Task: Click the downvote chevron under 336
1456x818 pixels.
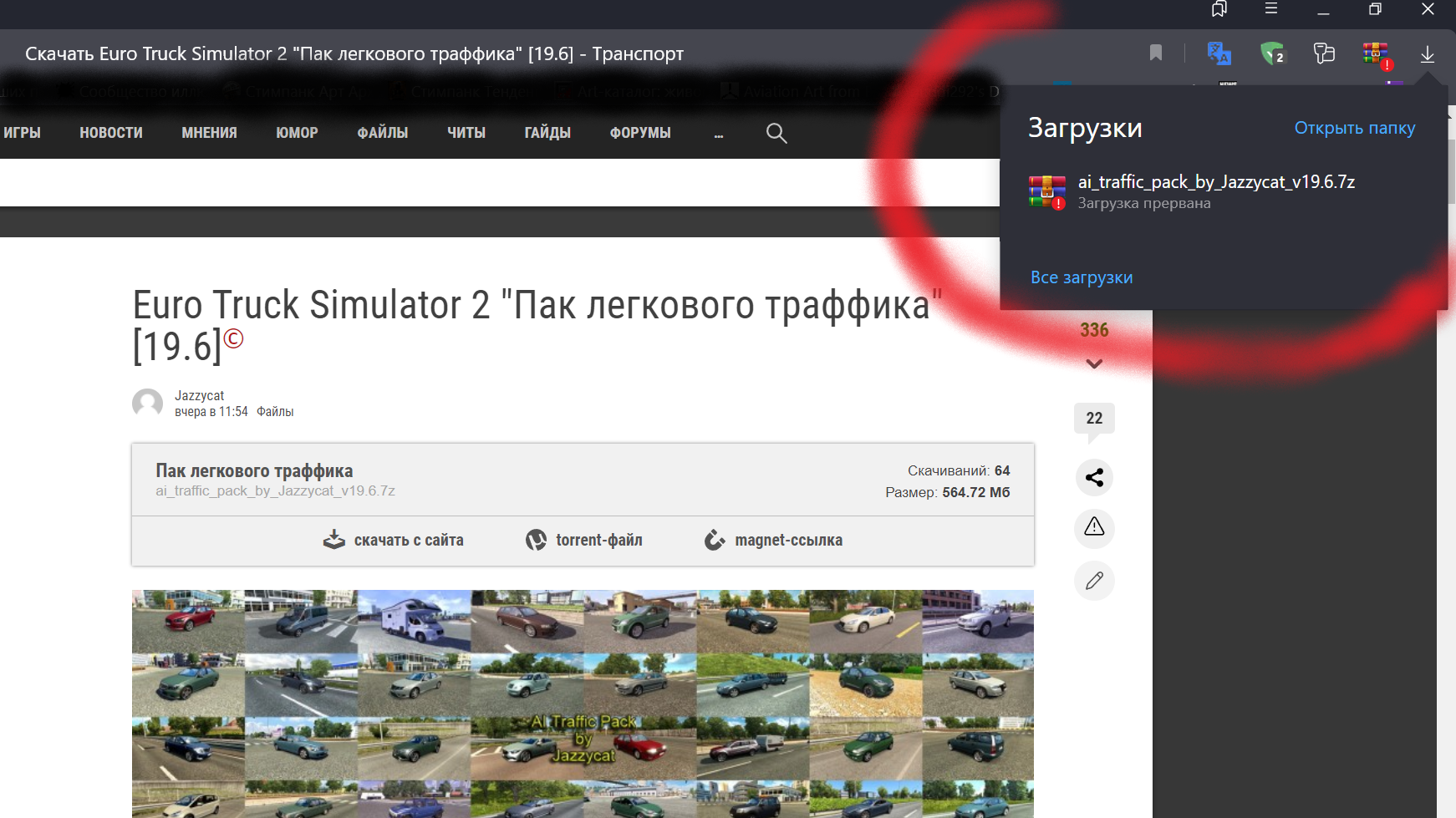Action: click(x=1094, y=364)
